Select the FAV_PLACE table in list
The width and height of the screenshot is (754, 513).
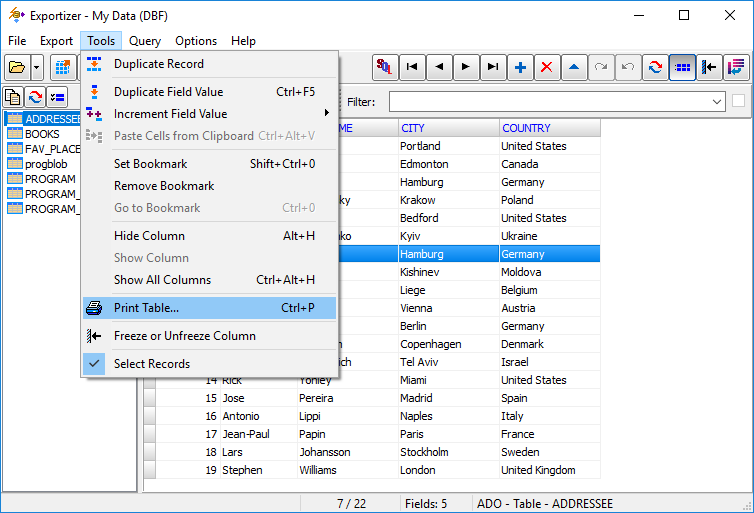(52, 149)
